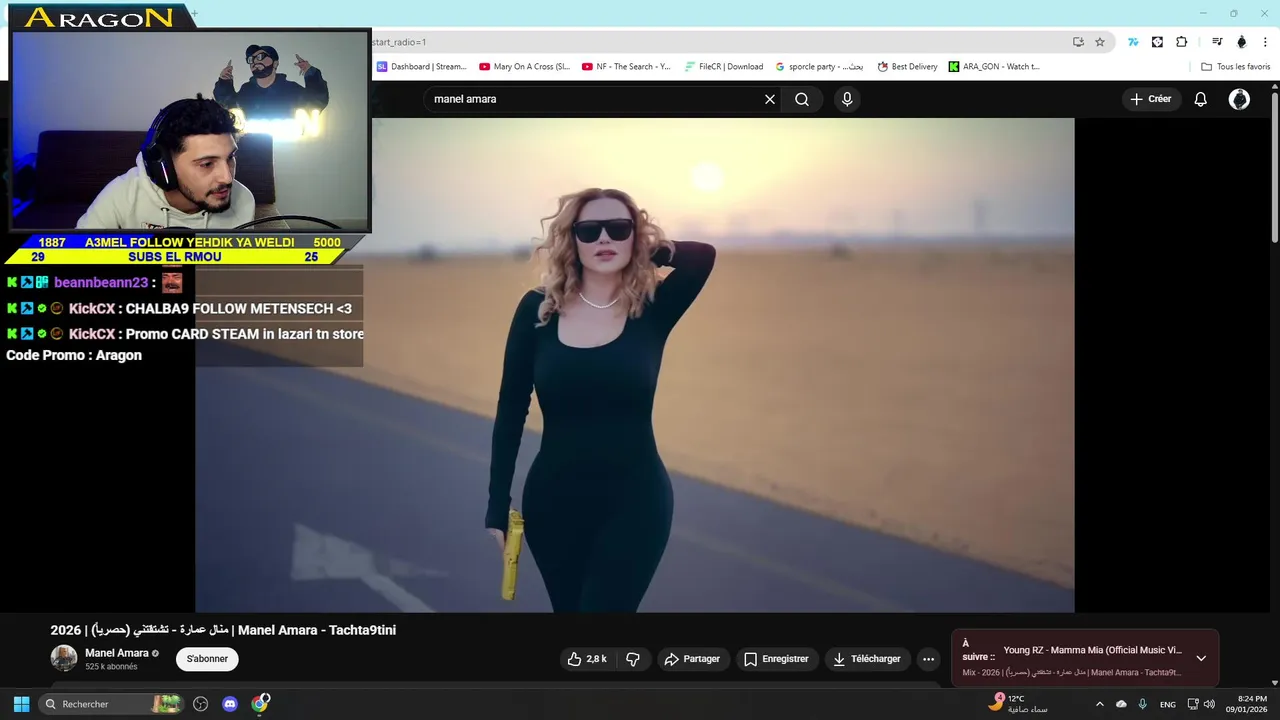Open the Mary On A Cross bookmark
The image size is (1280, 720).
(x=524, y=67)
